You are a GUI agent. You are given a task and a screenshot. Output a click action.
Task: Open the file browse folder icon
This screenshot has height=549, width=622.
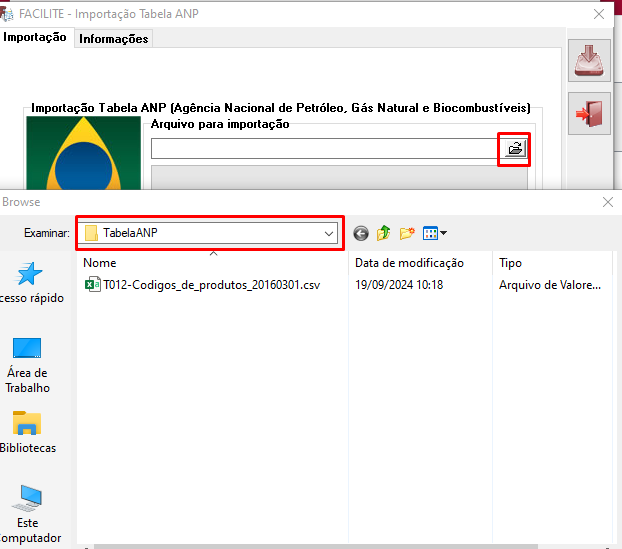tap(514, 149)
